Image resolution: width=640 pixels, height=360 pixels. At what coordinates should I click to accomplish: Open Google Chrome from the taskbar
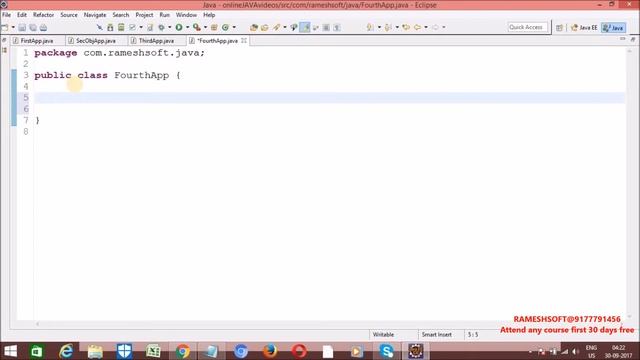[182, 351]
